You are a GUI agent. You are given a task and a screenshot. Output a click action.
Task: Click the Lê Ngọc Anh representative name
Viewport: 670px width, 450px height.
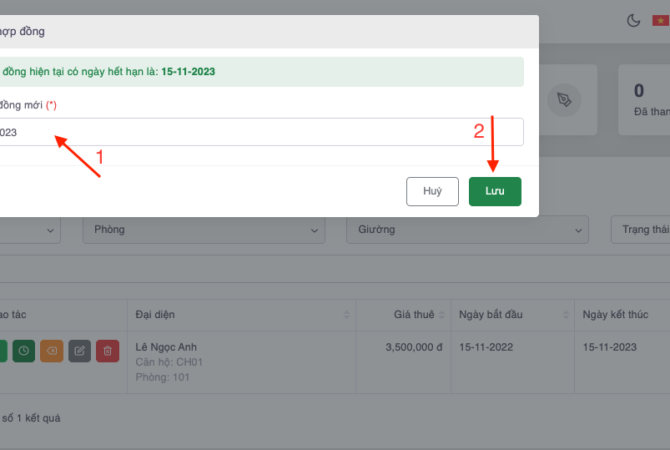pyautogui.click(x=167, y=347)
